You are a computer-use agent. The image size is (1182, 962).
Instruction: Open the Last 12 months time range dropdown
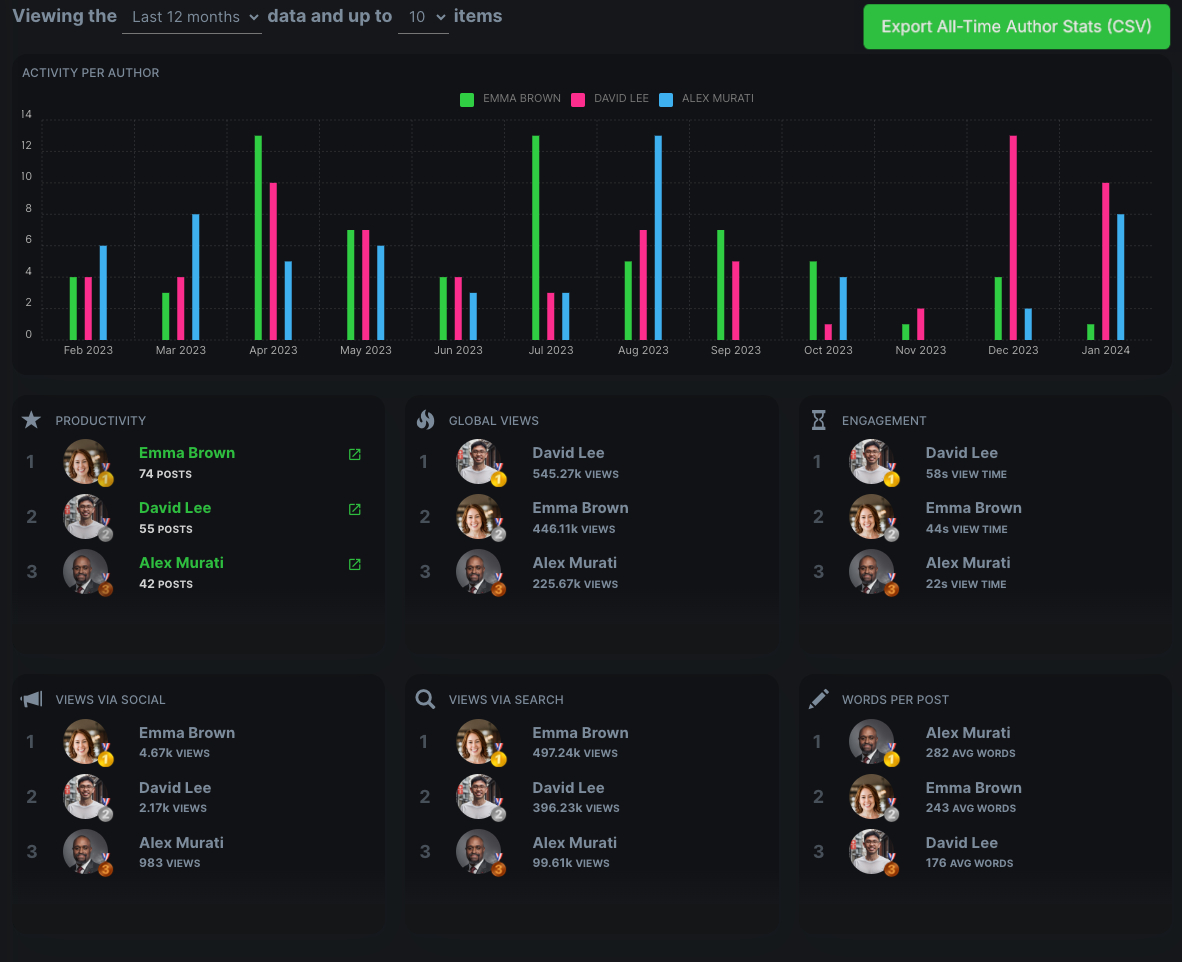[191, 16]
